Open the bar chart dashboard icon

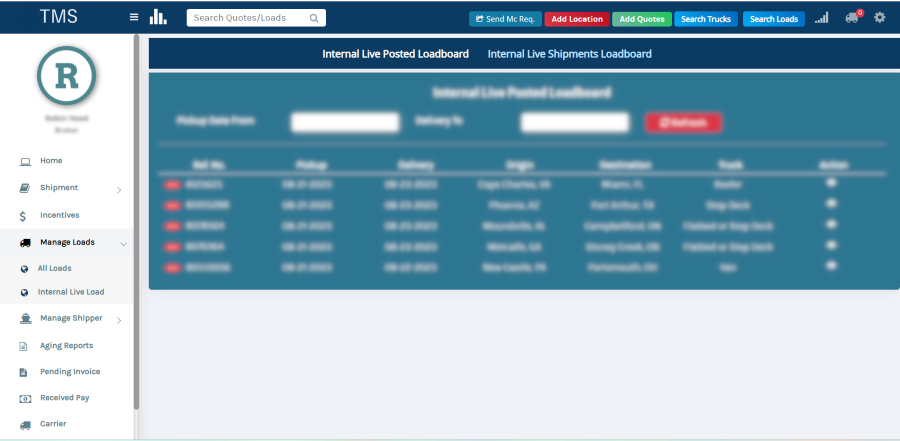point(158,17)
